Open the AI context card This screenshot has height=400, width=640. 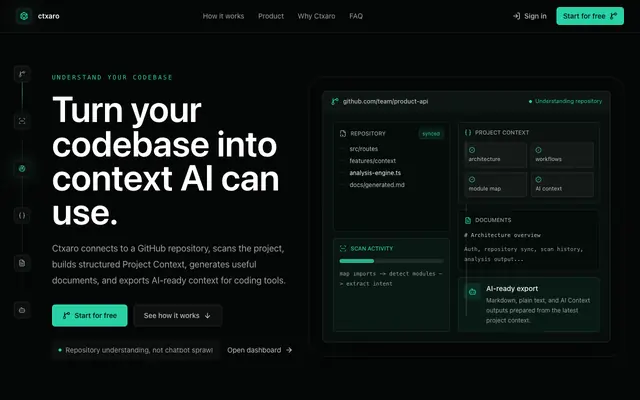click(x=562, y=184)
